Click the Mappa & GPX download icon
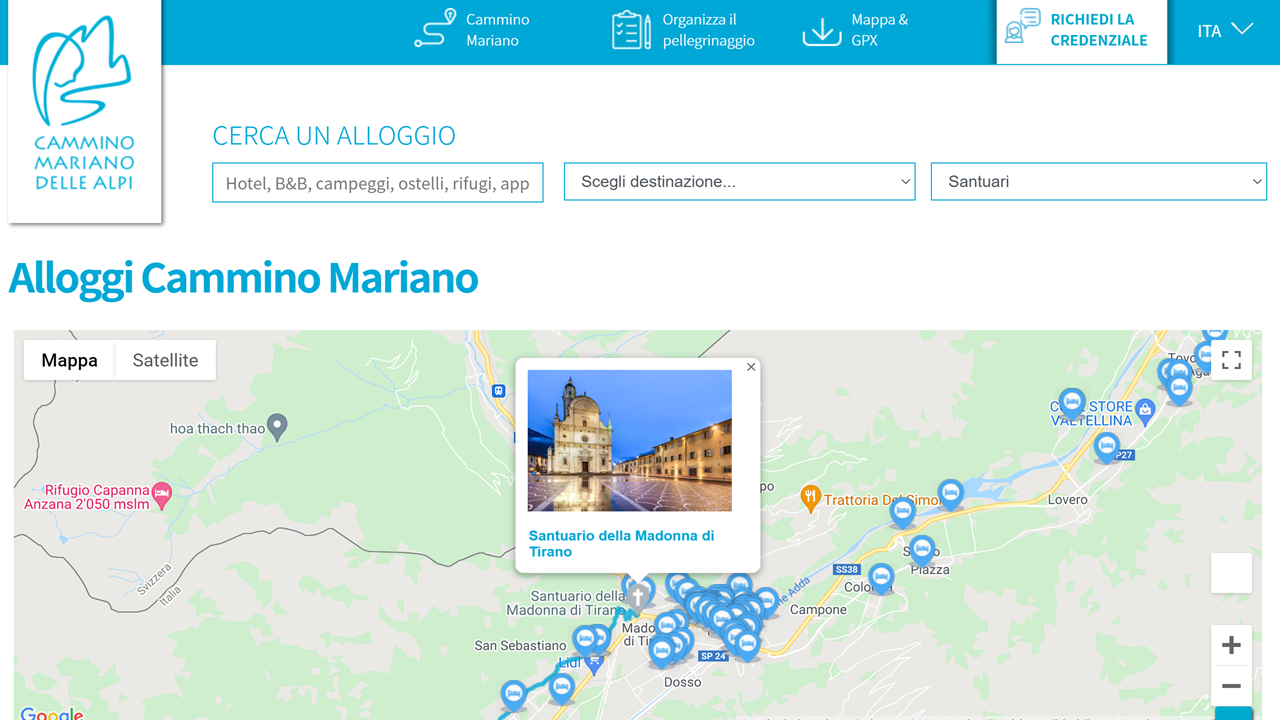 coord(821,31)
